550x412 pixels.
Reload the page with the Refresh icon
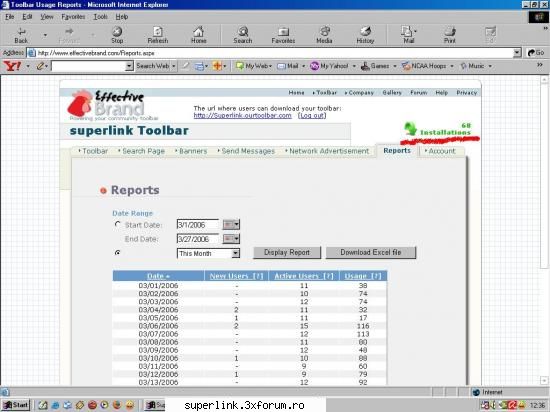pyautogui.click(x=158, y=35)
